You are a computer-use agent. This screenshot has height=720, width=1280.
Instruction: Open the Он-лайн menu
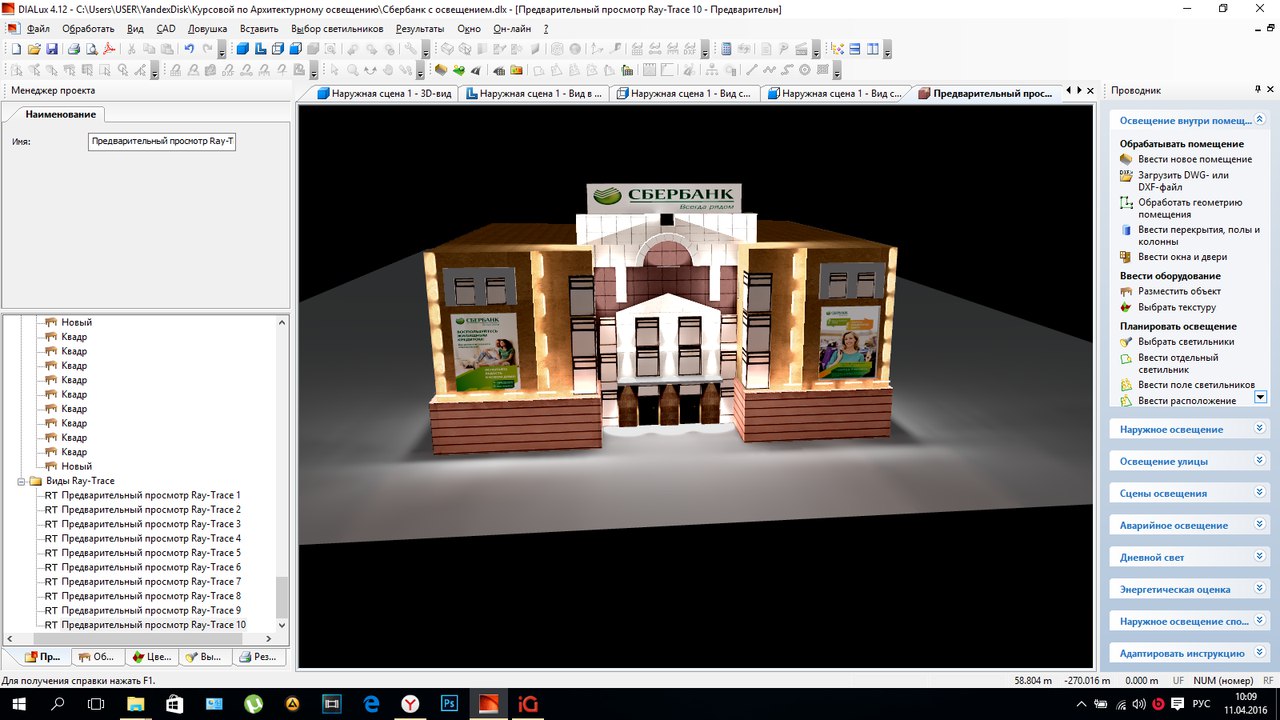pyautogui.click(x=512, y=29)
